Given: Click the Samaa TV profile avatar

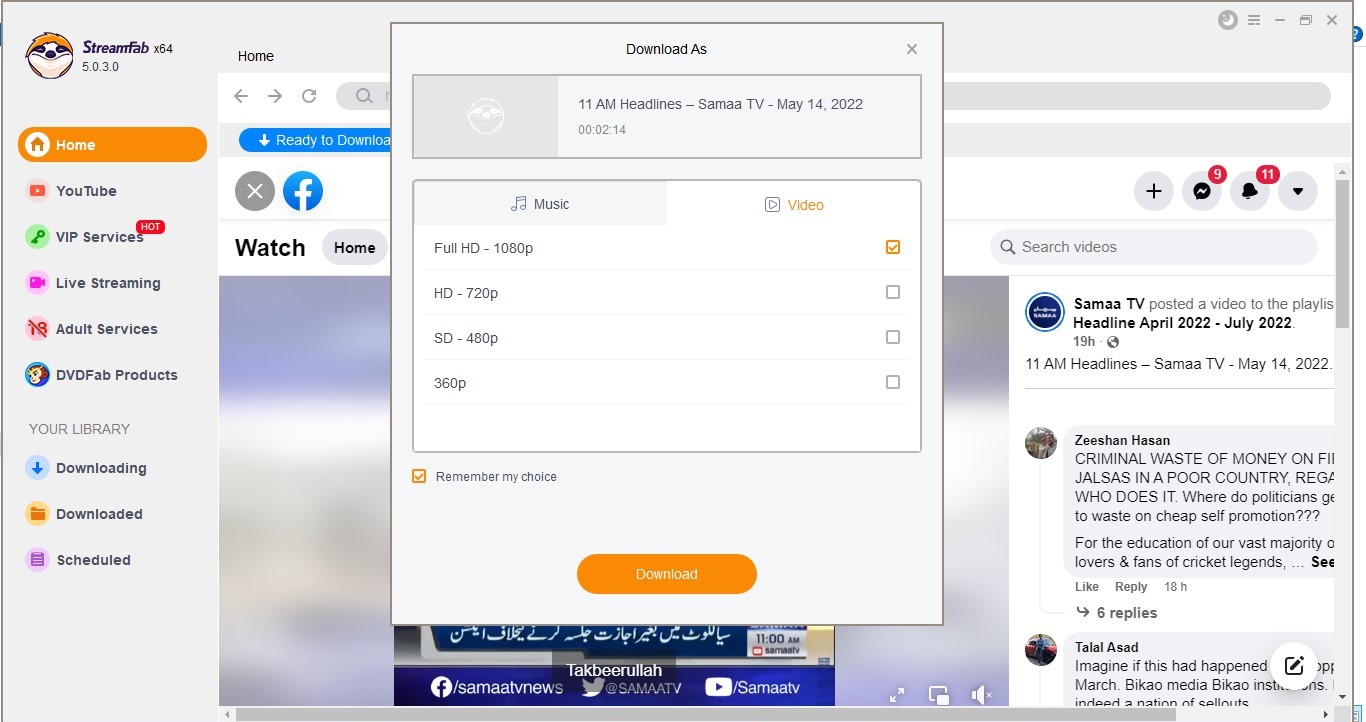Looking at the screenshot, I should point(1045,313).
